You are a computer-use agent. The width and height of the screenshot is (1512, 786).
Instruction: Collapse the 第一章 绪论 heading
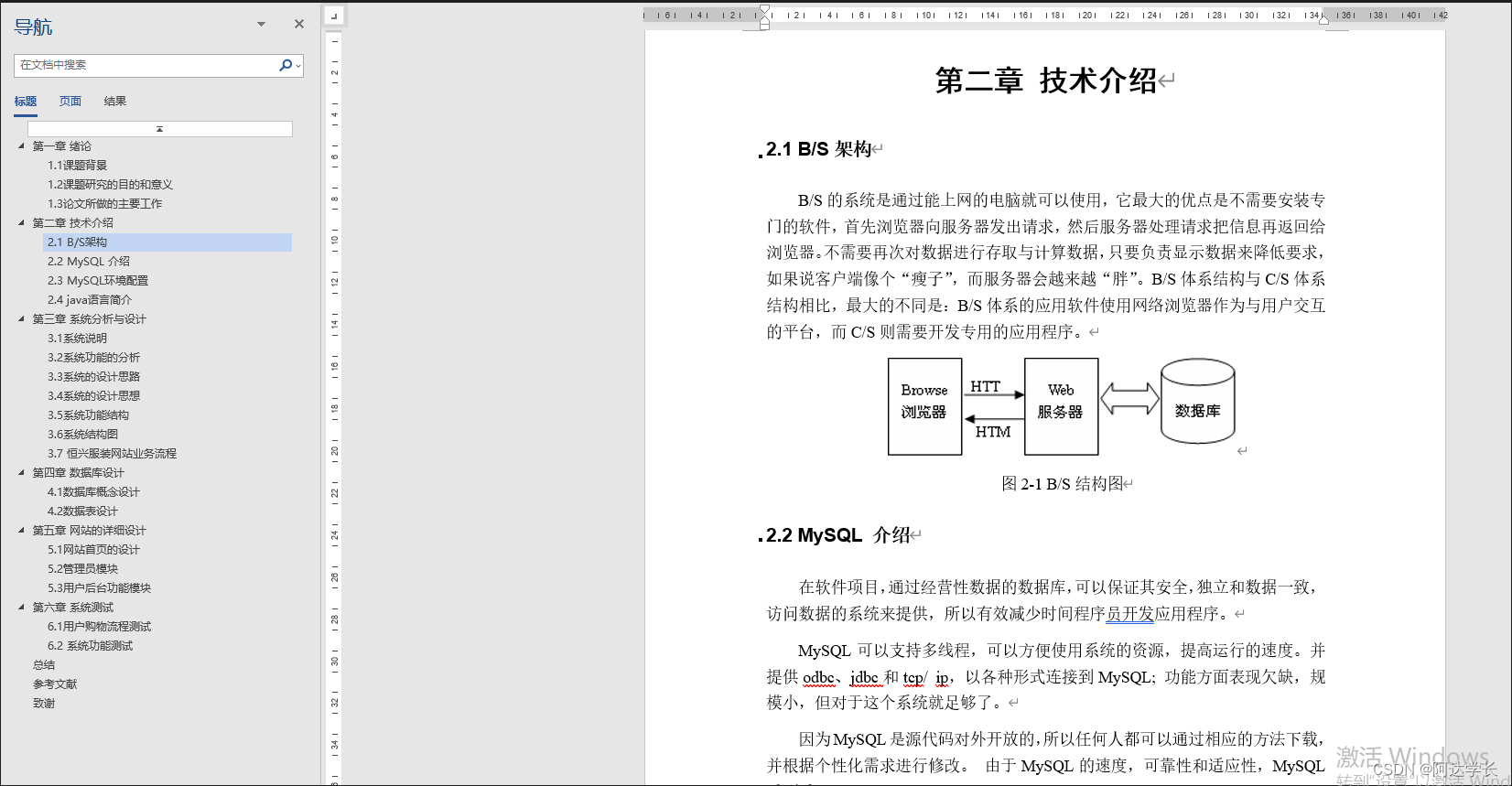(21, 145)
